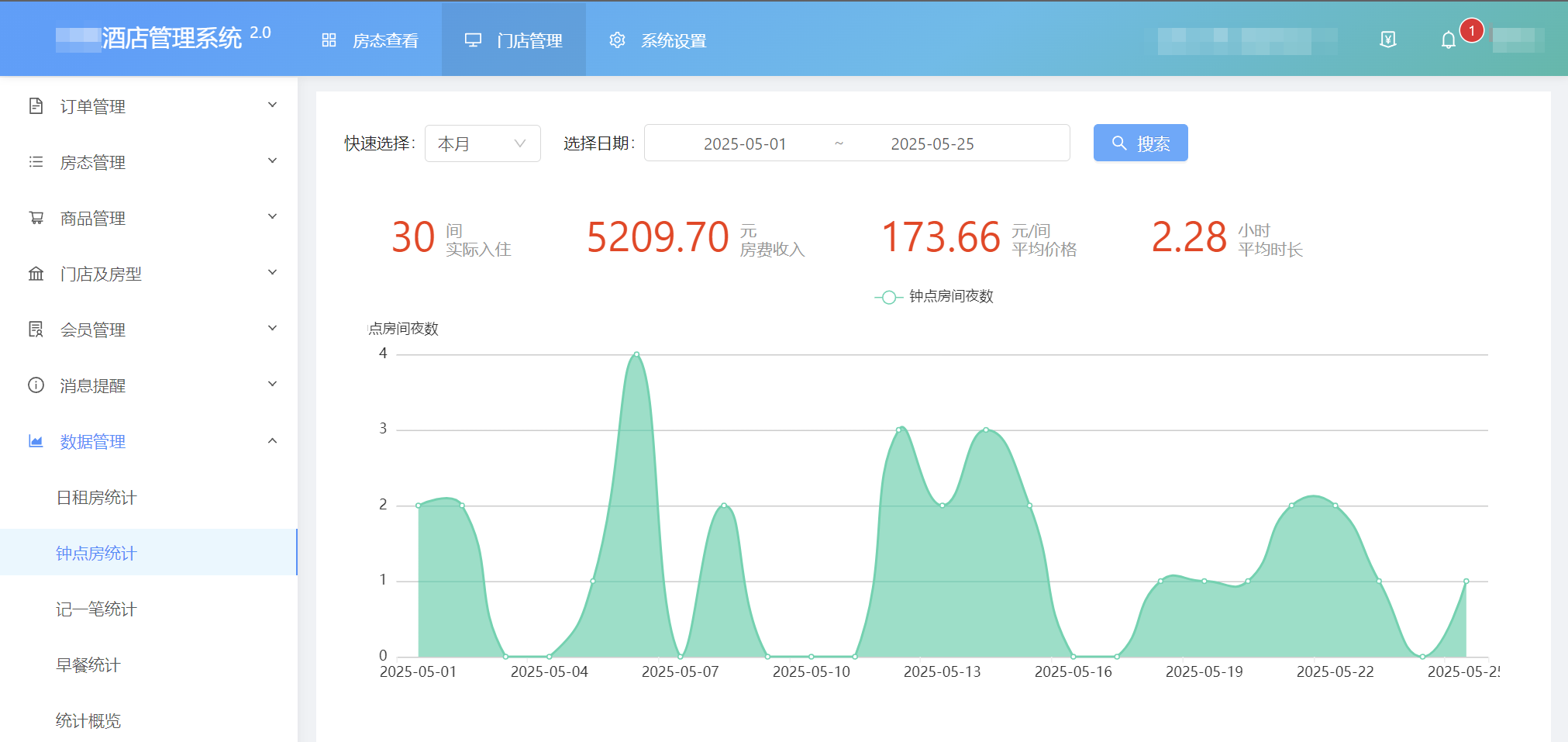The image size is (1568, 742).
Task: Expand the 订单管理 menu chevron
Action: (x=272, y=105)
